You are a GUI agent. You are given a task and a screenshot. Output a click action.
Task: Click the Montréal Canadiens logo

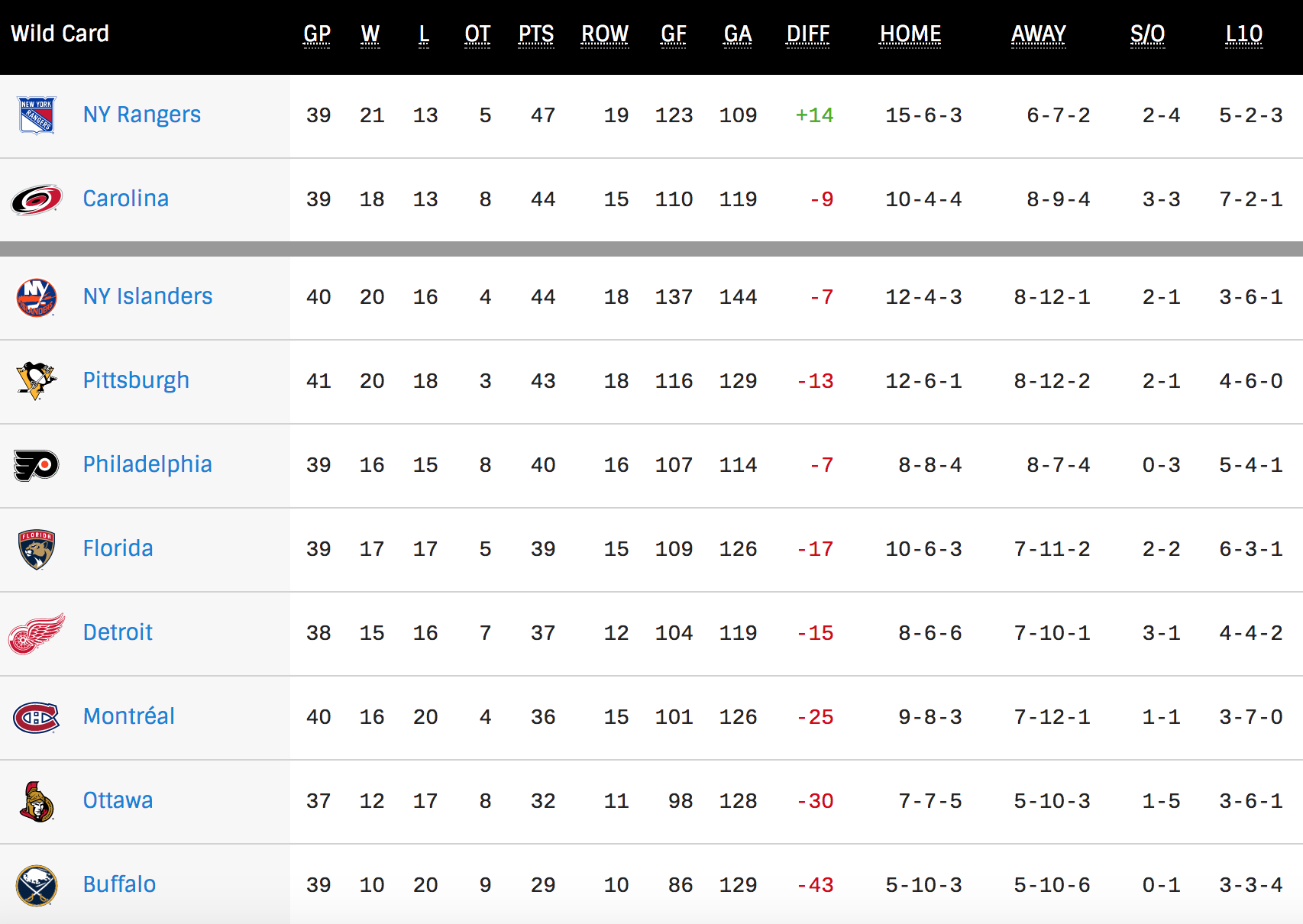pos(36,717)
